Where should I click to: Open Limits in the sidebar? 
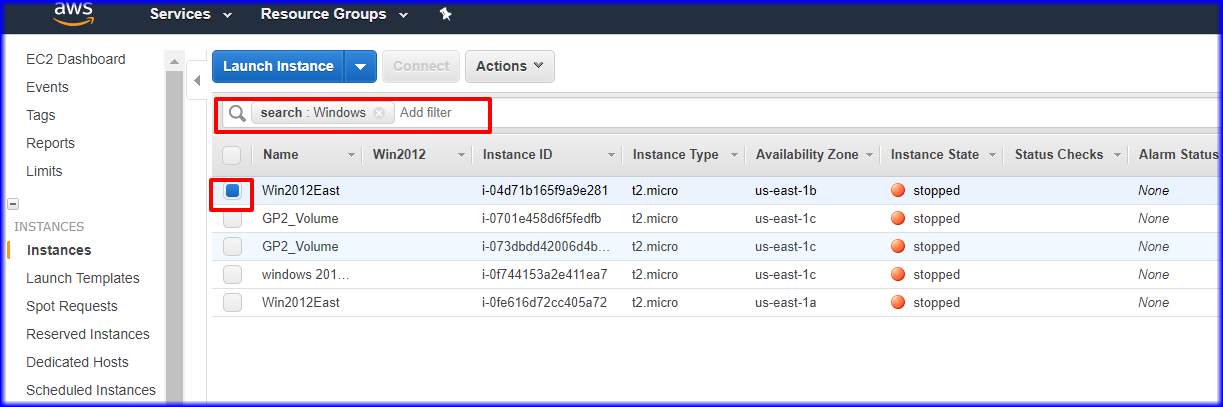click(44, 171)
